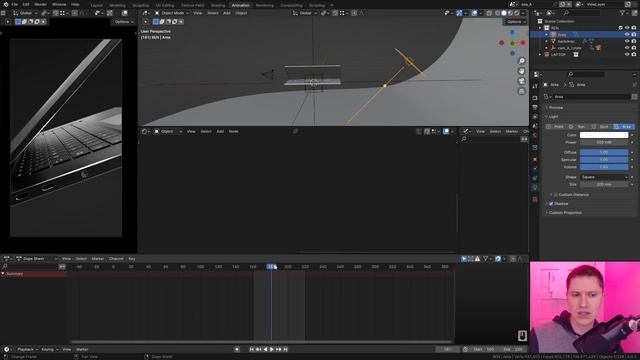The width and height of the screenshot is (640, 360).
Task: Expand the Custom Properties panel
Action: [565, 213]
